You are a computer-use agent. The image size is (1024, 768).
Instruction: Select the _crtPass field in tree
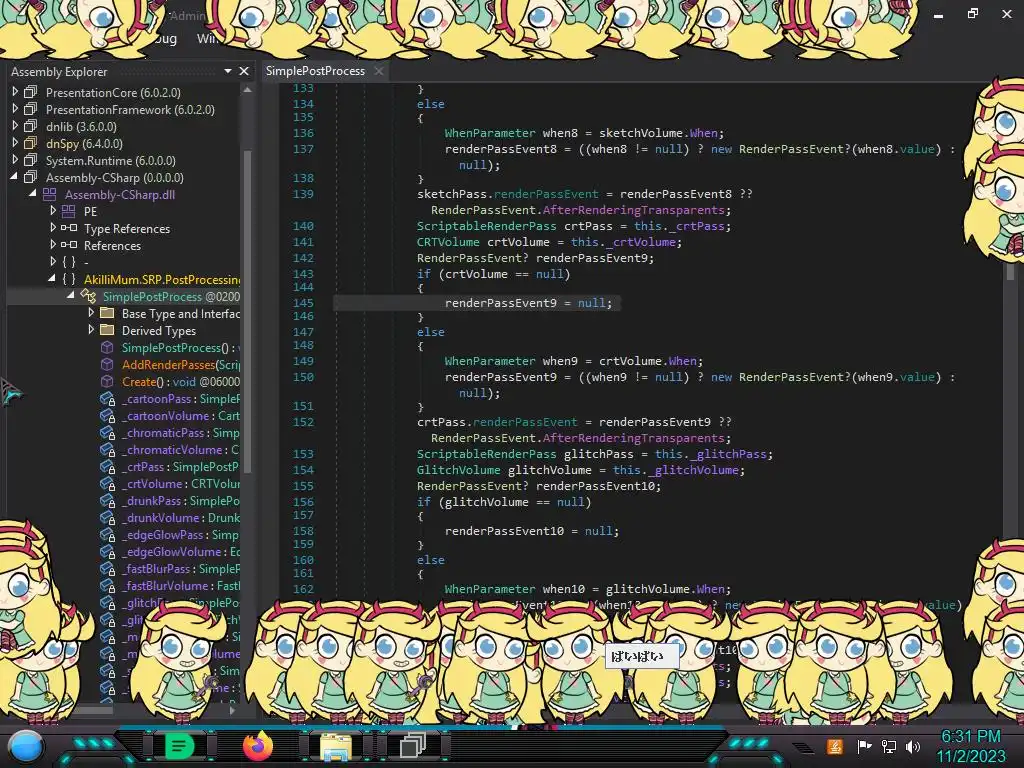pos(181,466)
